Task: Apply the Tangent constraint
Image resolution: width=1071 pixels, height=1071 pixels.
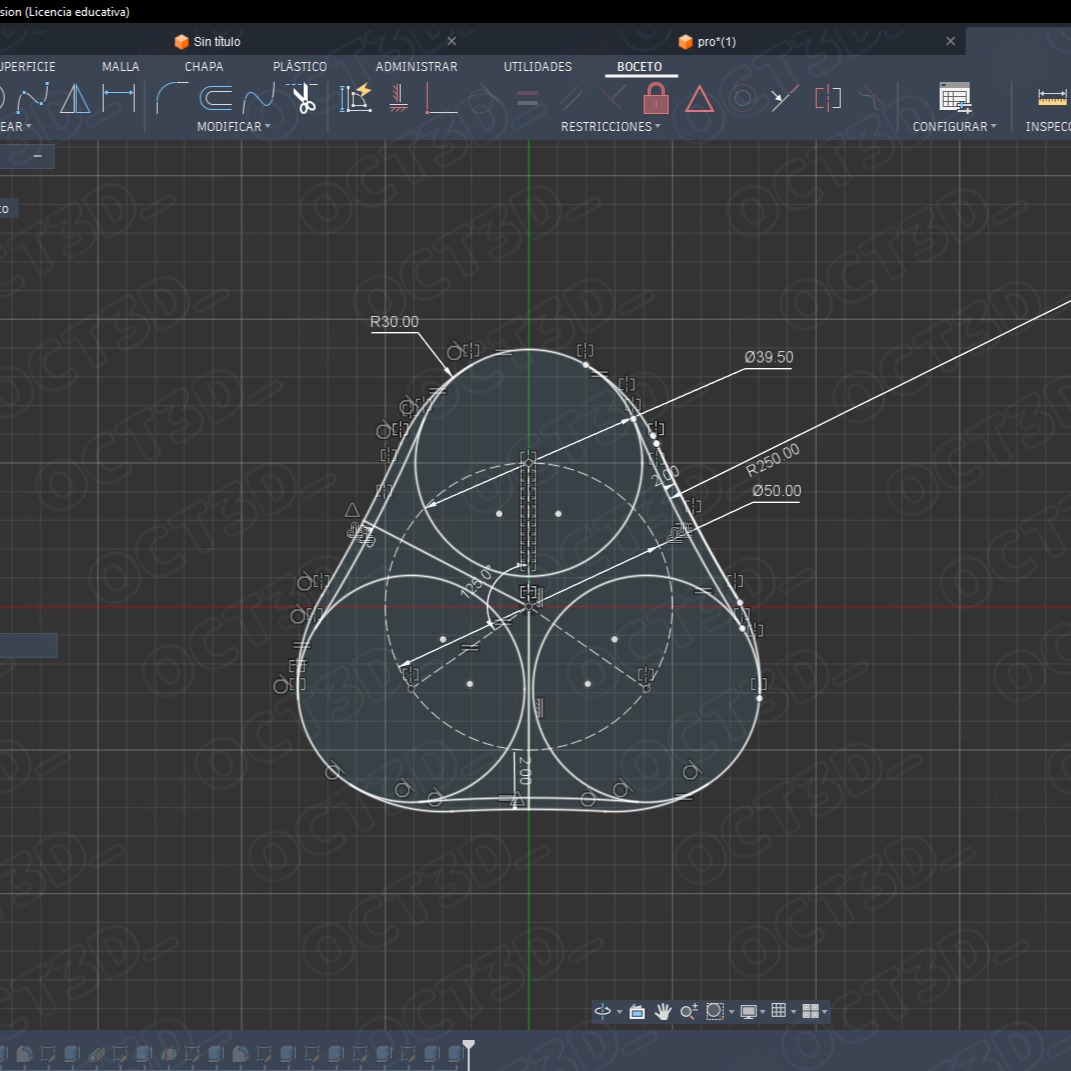Action: [x=485, y=98]
